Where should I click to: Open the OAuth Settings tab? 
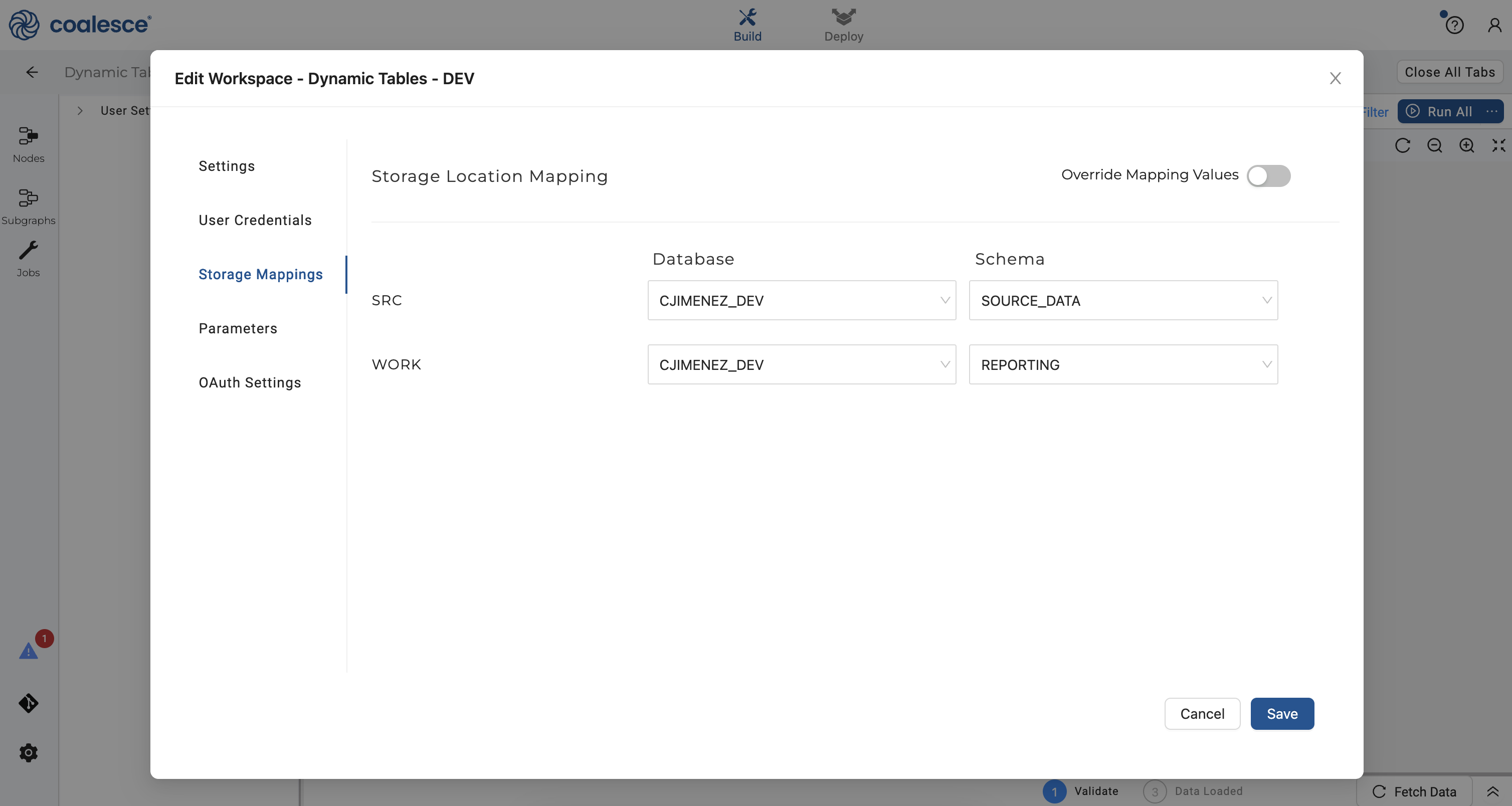click(x=250, y=382)
